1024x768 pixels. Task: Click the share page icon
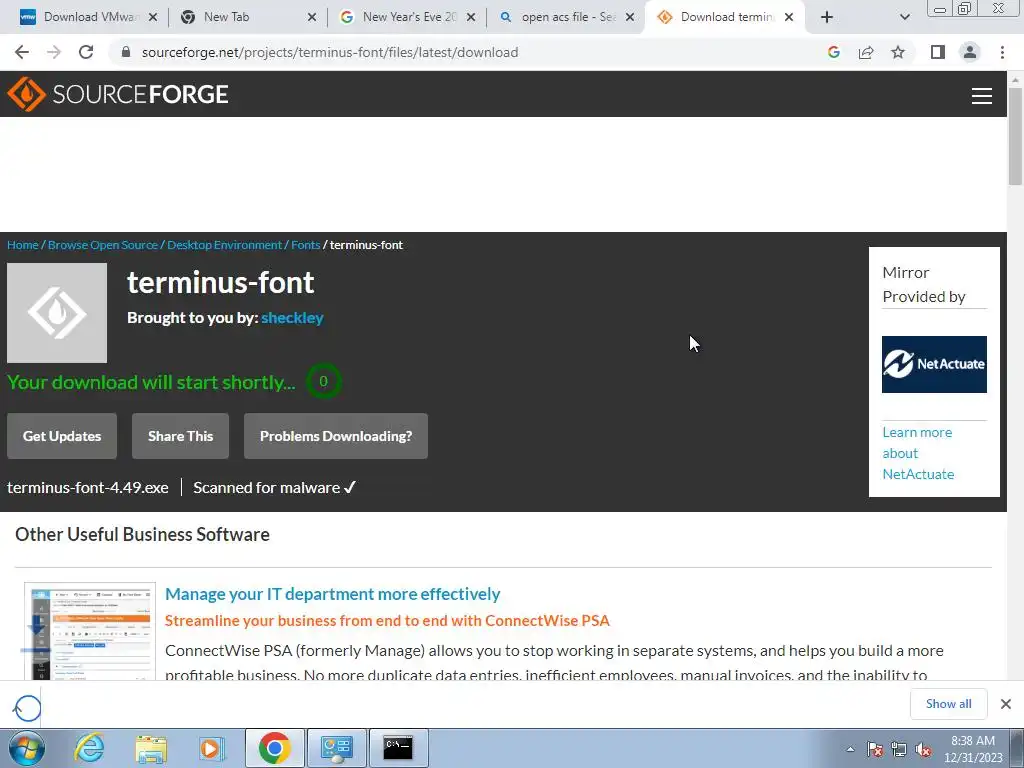pyautogui.click(x=866, y=52)
